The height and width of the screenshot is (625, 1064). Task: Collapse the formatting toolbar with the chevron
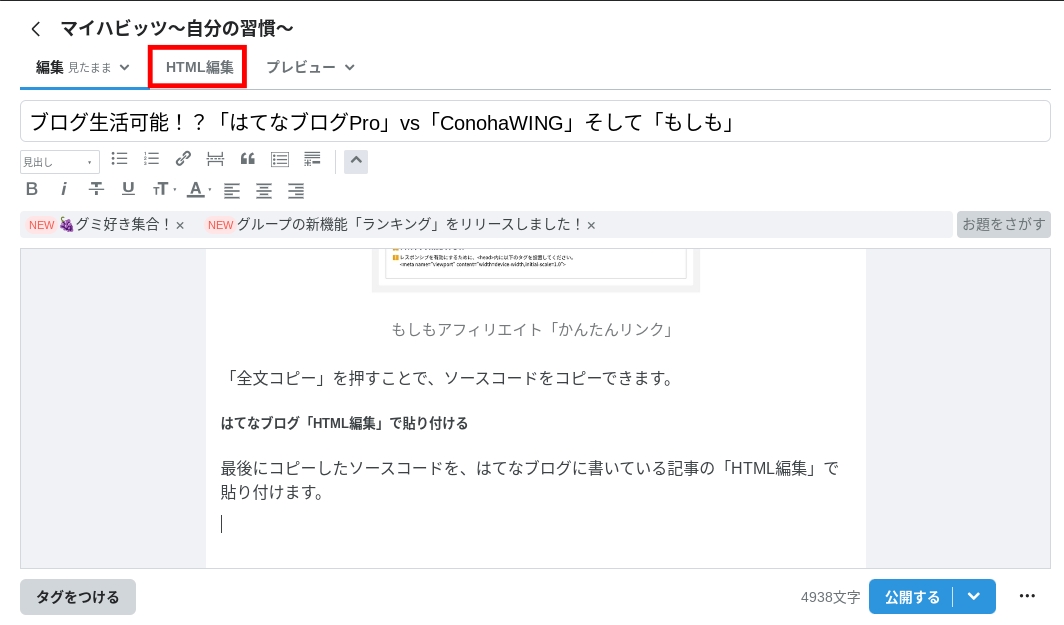pyautogui.click(x=356, y=160)
